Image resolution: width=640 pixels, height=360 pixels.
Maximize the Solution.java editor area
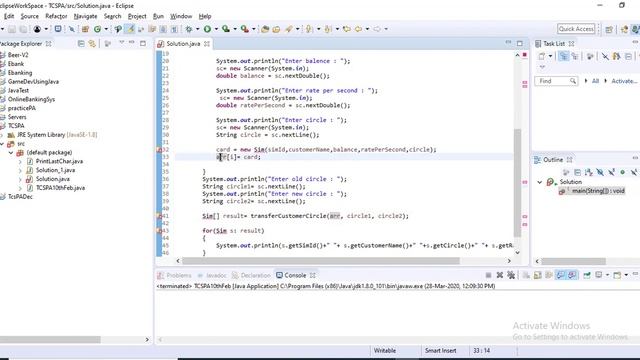point(520,43)
